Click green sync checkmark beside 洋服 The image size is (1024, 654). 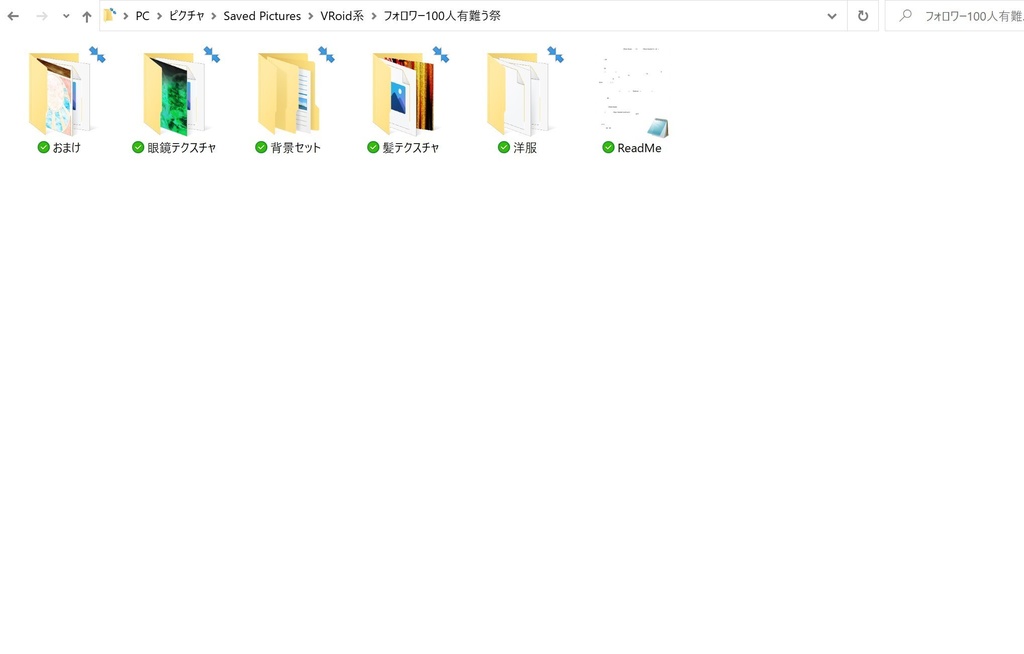click(504, 147)
